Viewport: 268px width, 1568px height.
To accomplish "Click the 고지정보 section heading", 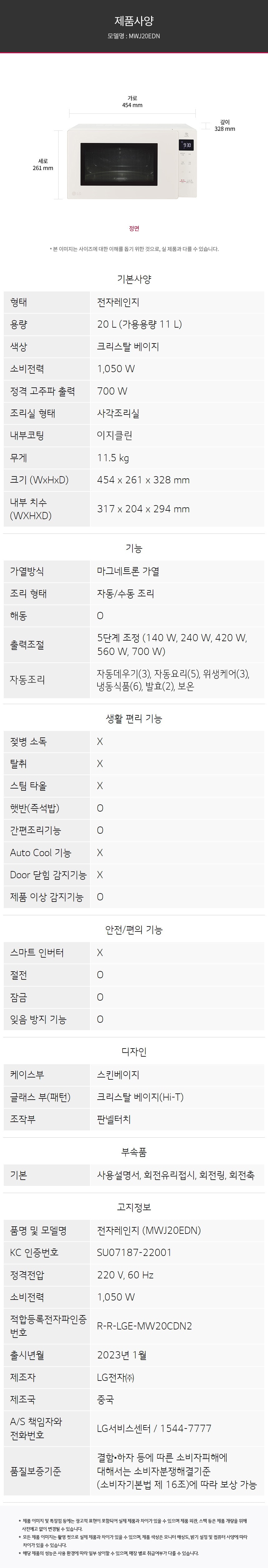I will (134, 1207).
